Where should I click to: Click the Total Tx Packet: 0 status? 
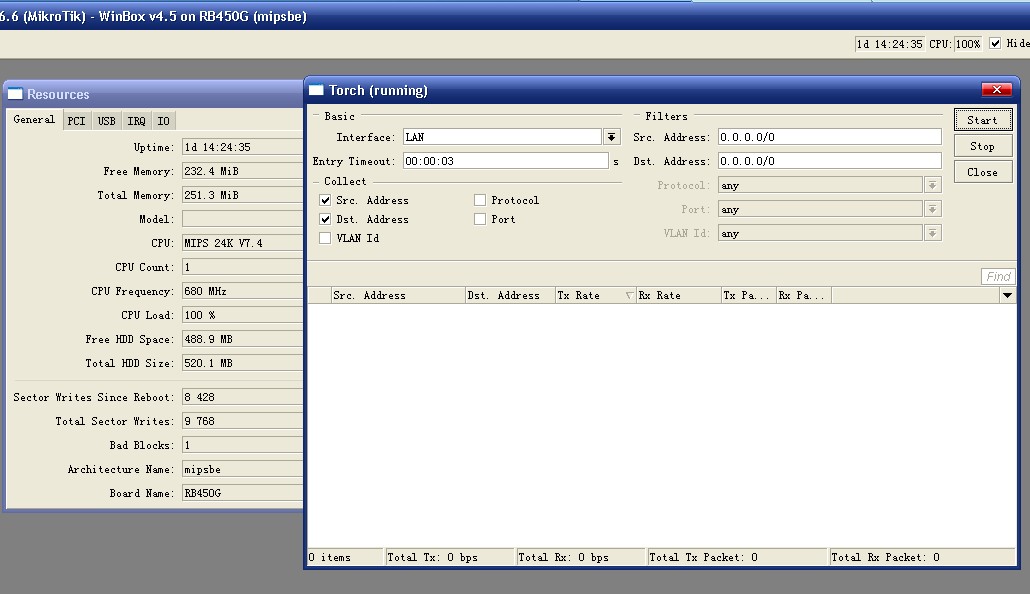[737, 557]
